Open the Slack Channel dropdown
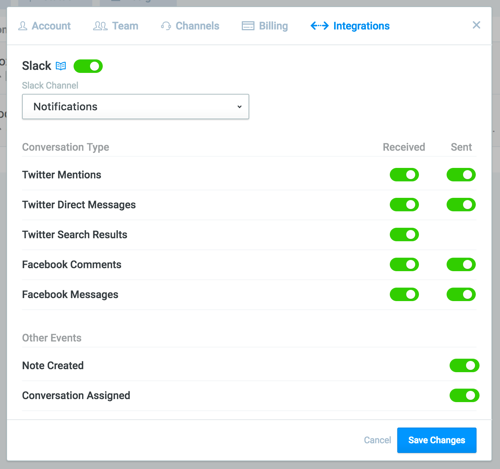The width and height of the screenshot is (500, 469). coord(135,107)
